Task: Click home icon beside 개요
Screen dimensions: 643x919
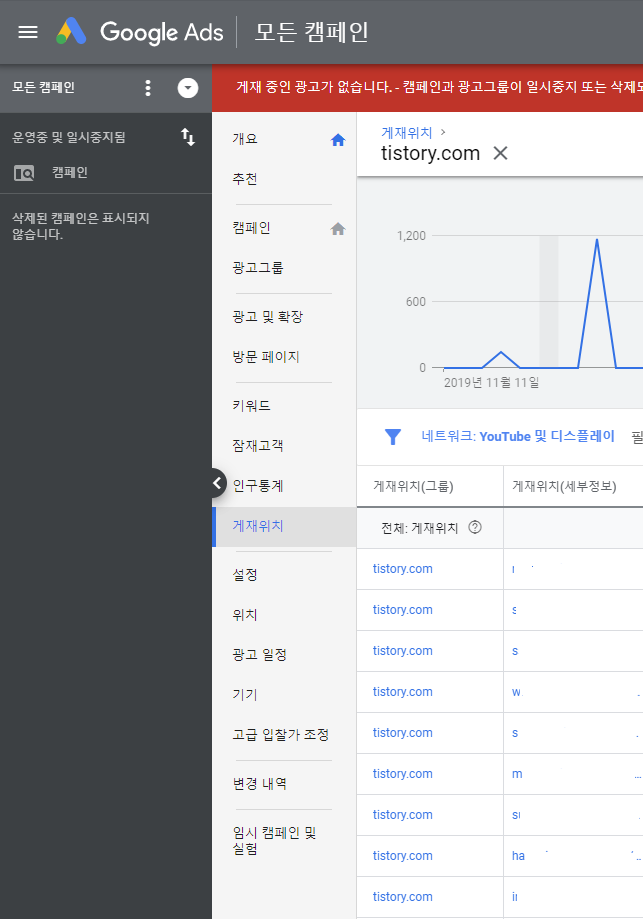Action: 338,139
